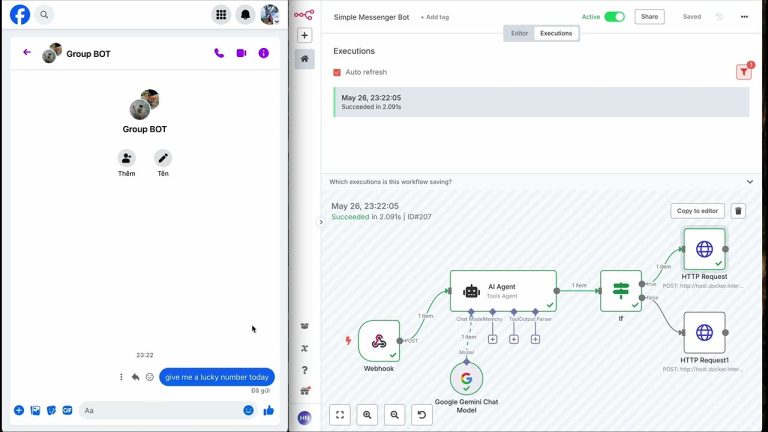768x432 pixels.
Task: Select the AI Agent node
Action: click(503, 291)
